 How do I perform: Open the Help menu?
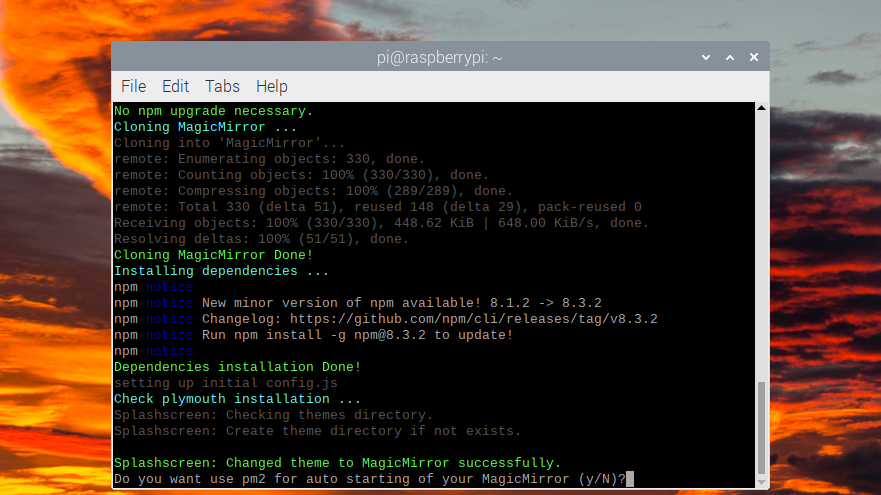click(271, 87)
